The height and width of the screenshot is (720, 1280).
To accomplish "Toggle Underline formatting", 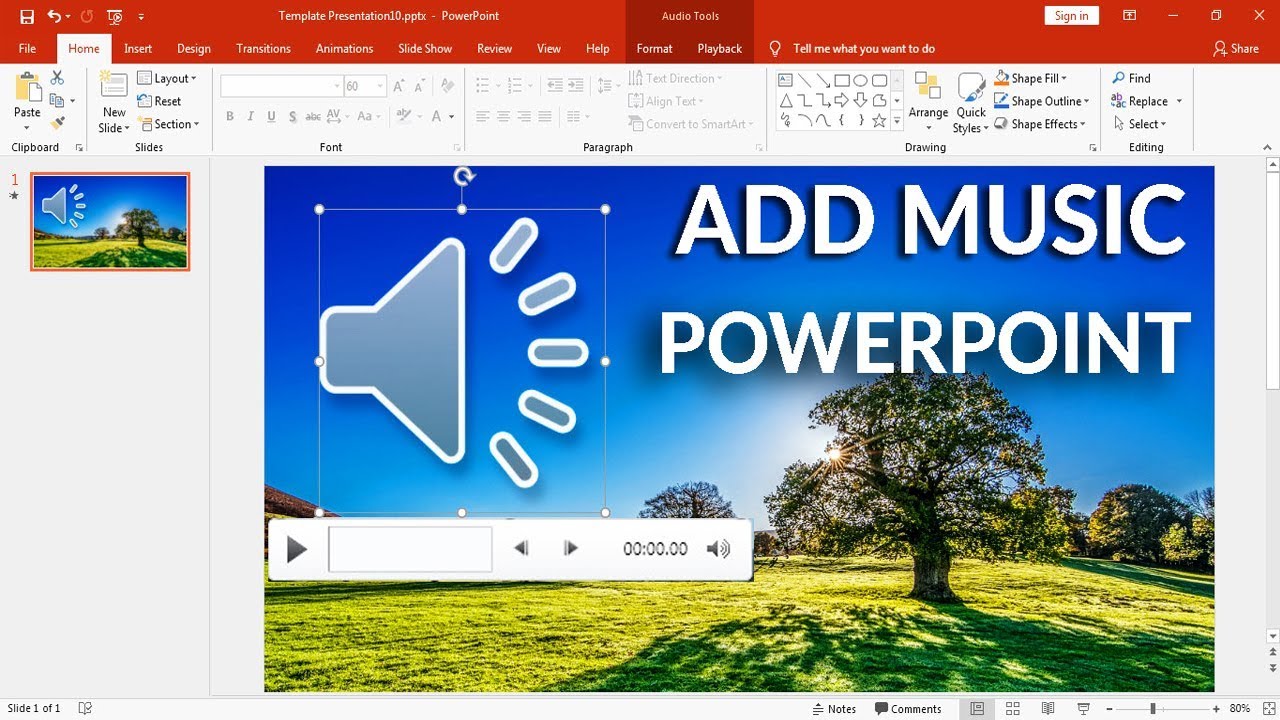I will 271,116.
